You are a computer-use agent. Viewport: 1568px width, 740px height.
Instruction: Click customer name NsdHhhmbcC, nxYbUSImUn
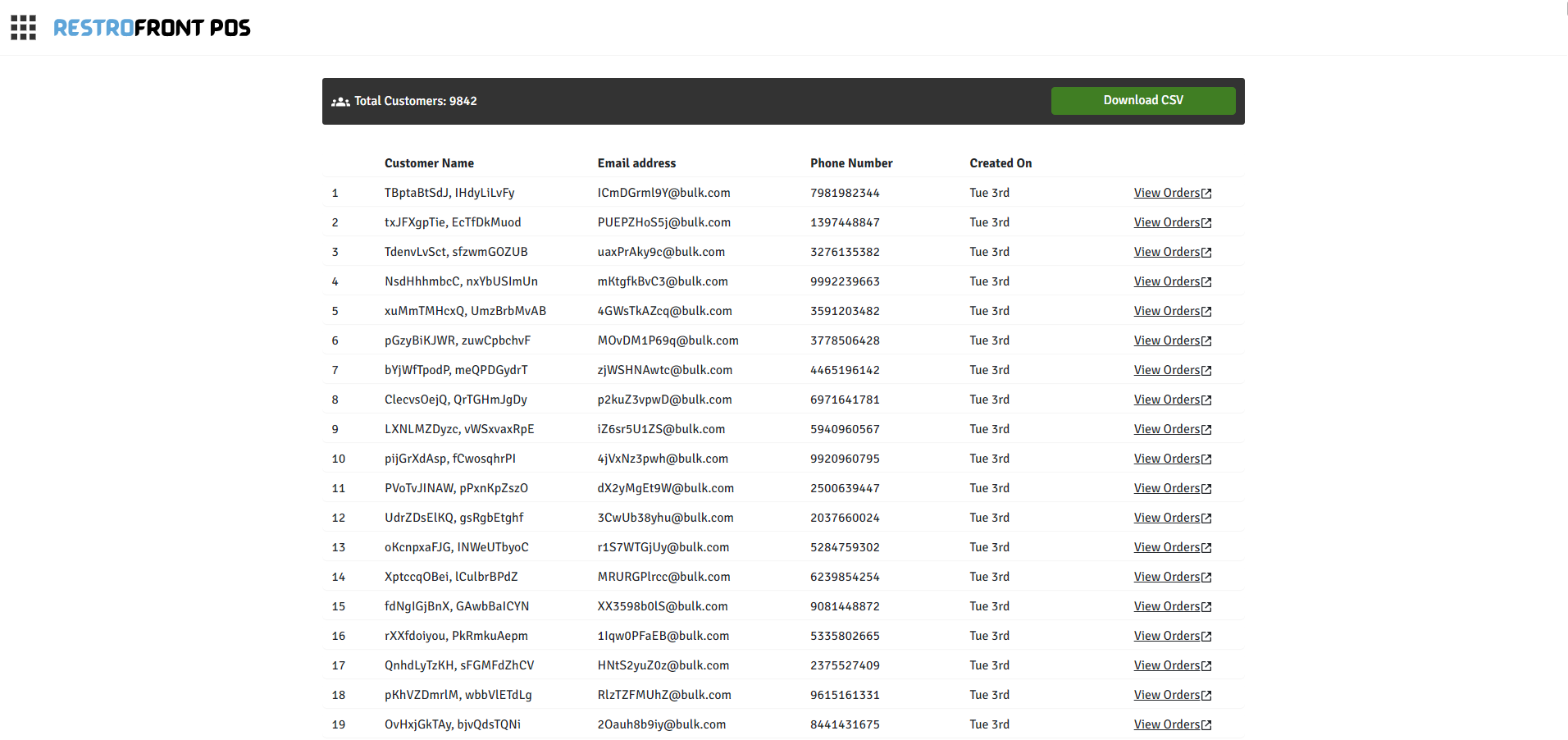461,281
